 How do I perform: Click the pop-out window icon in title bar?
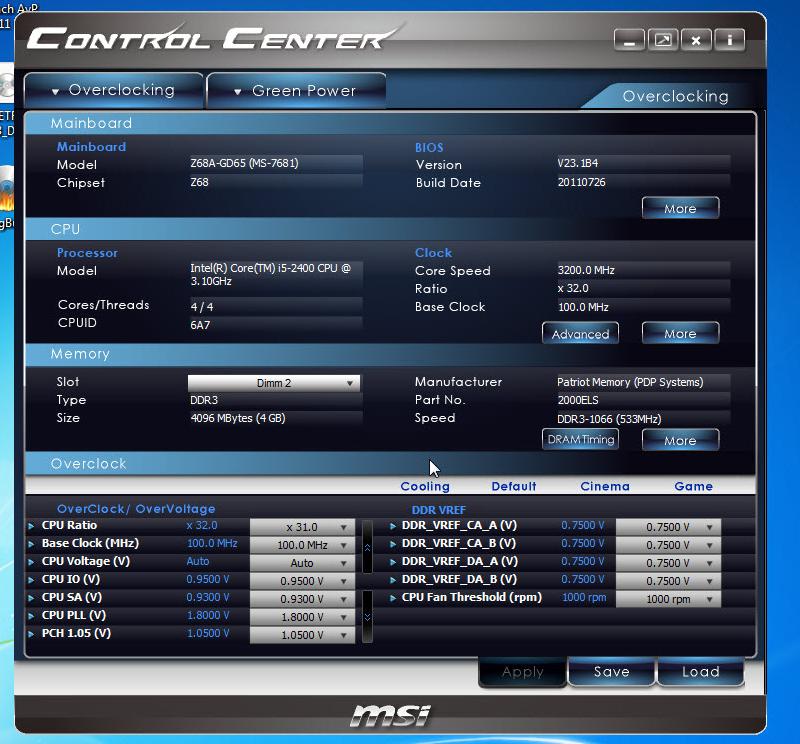tap(662, 41)
